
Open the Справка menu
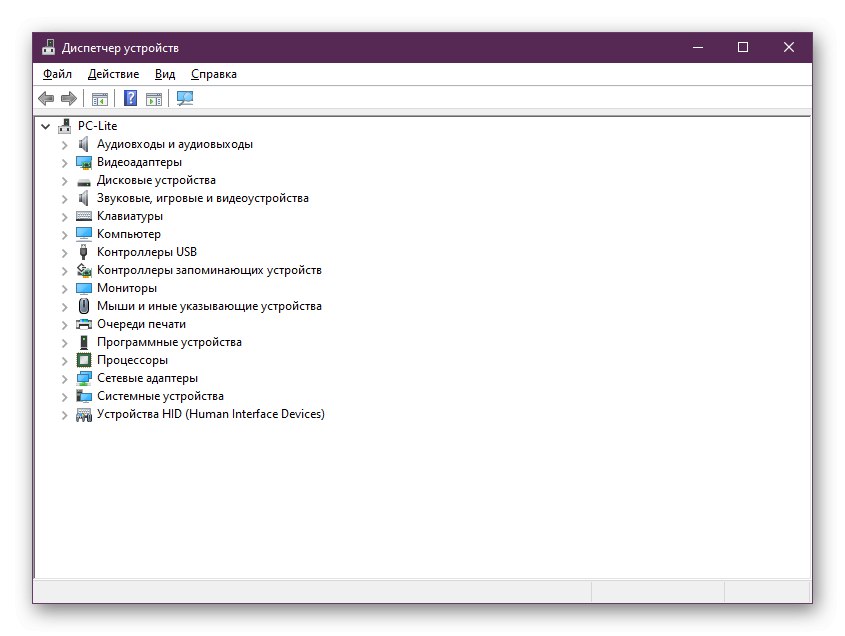213,74
